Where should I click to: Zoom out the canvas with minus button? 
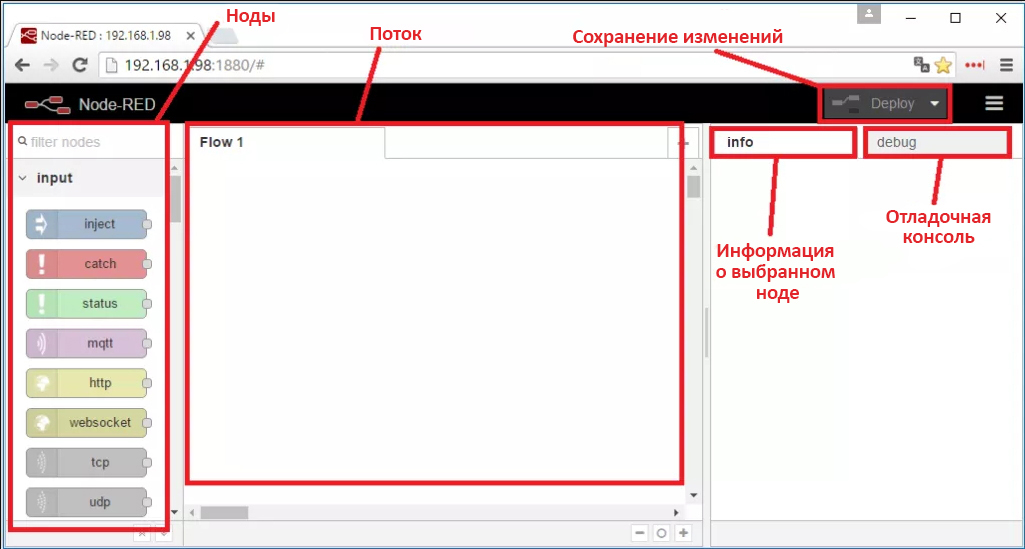click(639, 533)
